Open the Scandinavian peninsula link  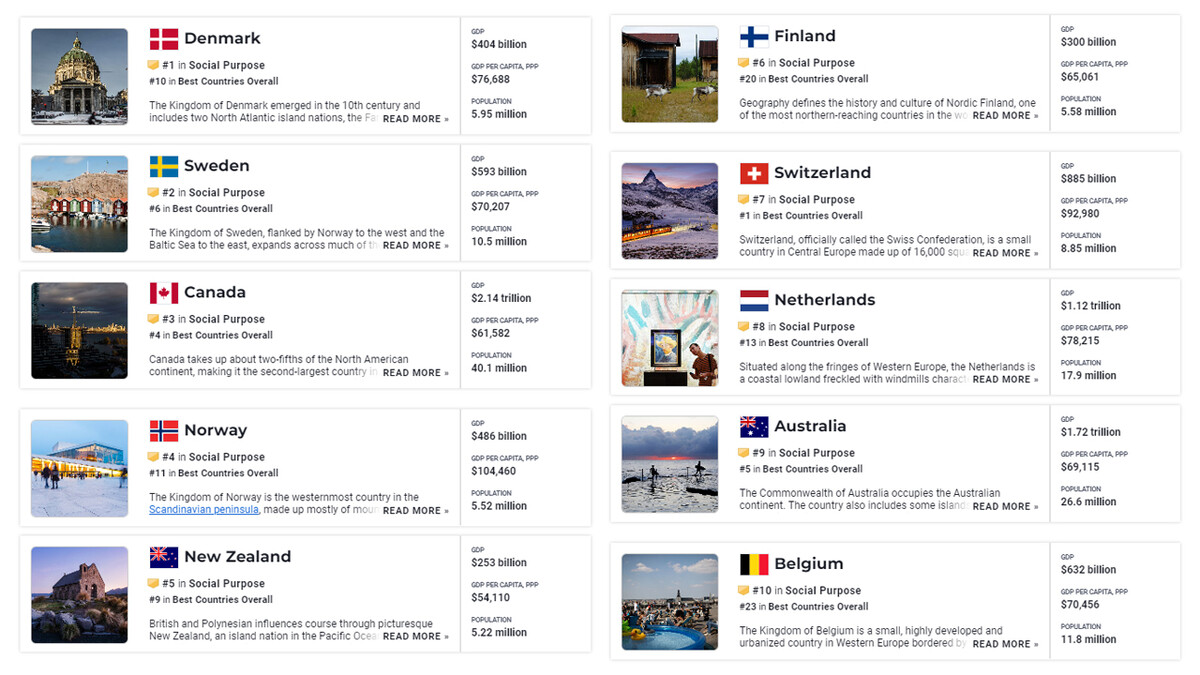click(x=204, y=510)
